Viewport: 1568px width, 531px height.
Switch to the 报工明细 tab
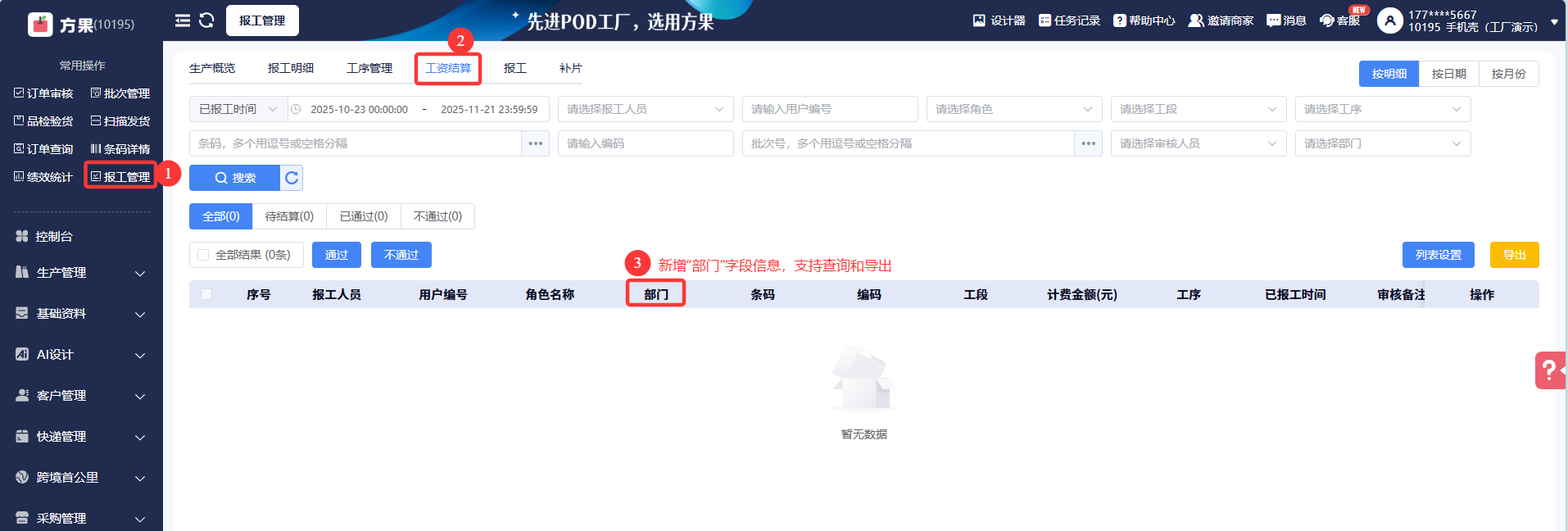[x=291, y=68]
